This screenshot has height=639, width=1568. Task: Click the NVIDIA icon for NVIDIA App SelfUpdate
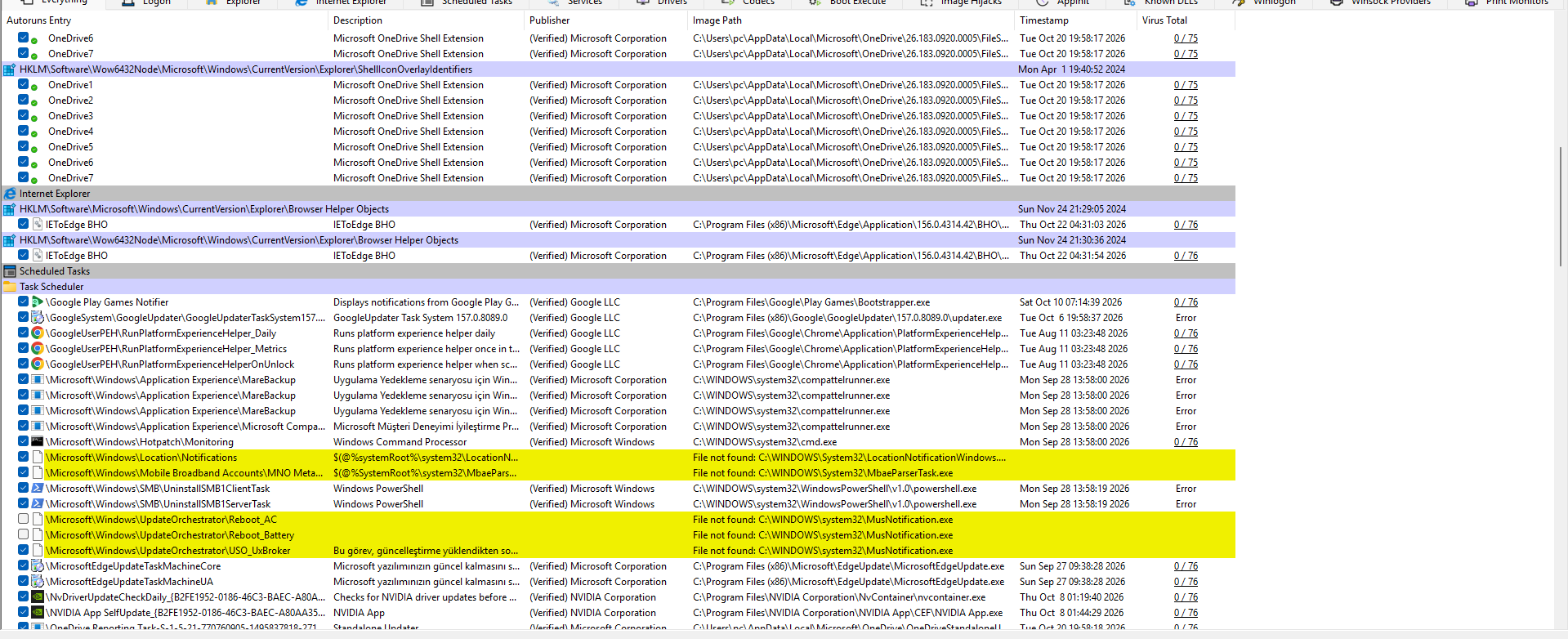38,613
